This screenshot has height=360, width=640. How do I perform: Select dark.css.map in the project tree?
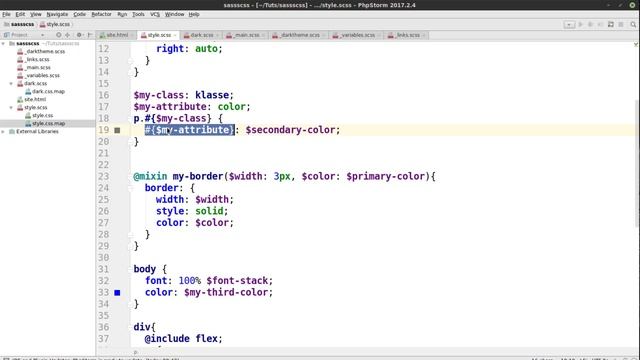(48, 91)
